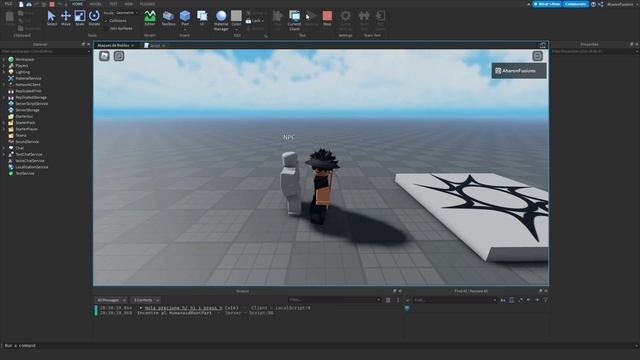The width and height of the screenshot is (640, 360).
Task: Pick the Color swatch in Edit group
Action: [x=236, y=16]
